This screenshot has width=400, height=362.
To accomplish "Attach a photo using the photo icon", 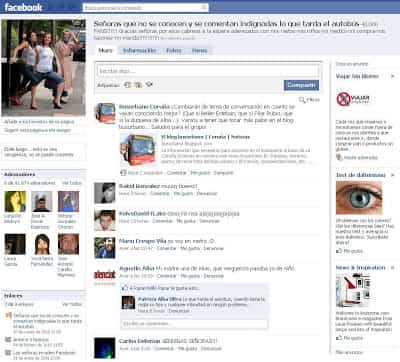I will (x=127, y=85).
